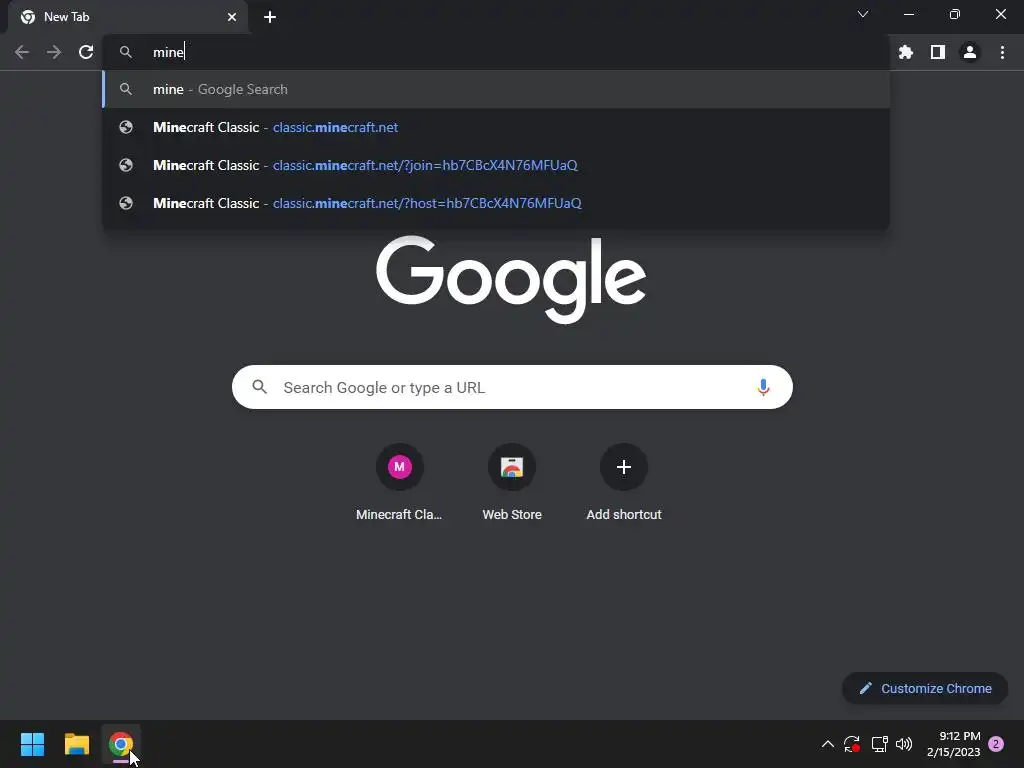The height and width of the screenshot is (768, 1024).
Task: Select the Minecraft Classic ?host= suggestion
Action: pos(496,203)
